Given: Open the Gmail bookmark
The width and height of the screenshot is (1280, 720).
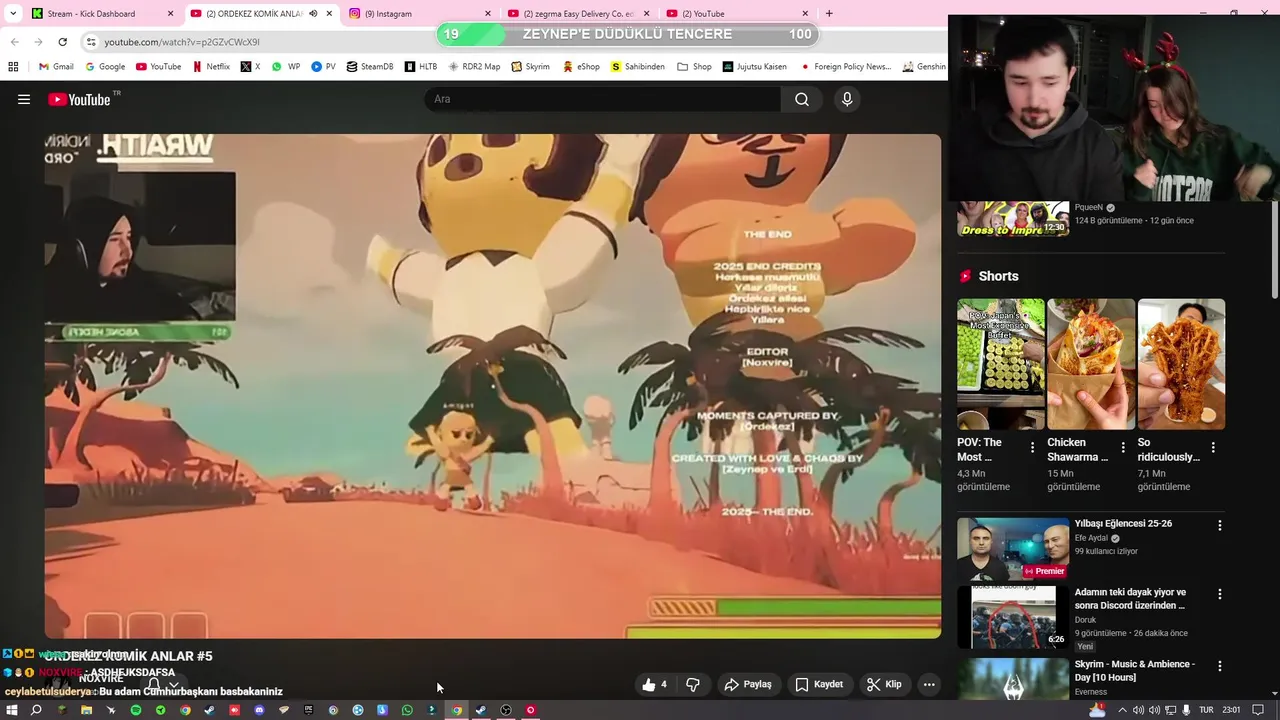Looking at the screenshot, I should (x=56, y=66).
